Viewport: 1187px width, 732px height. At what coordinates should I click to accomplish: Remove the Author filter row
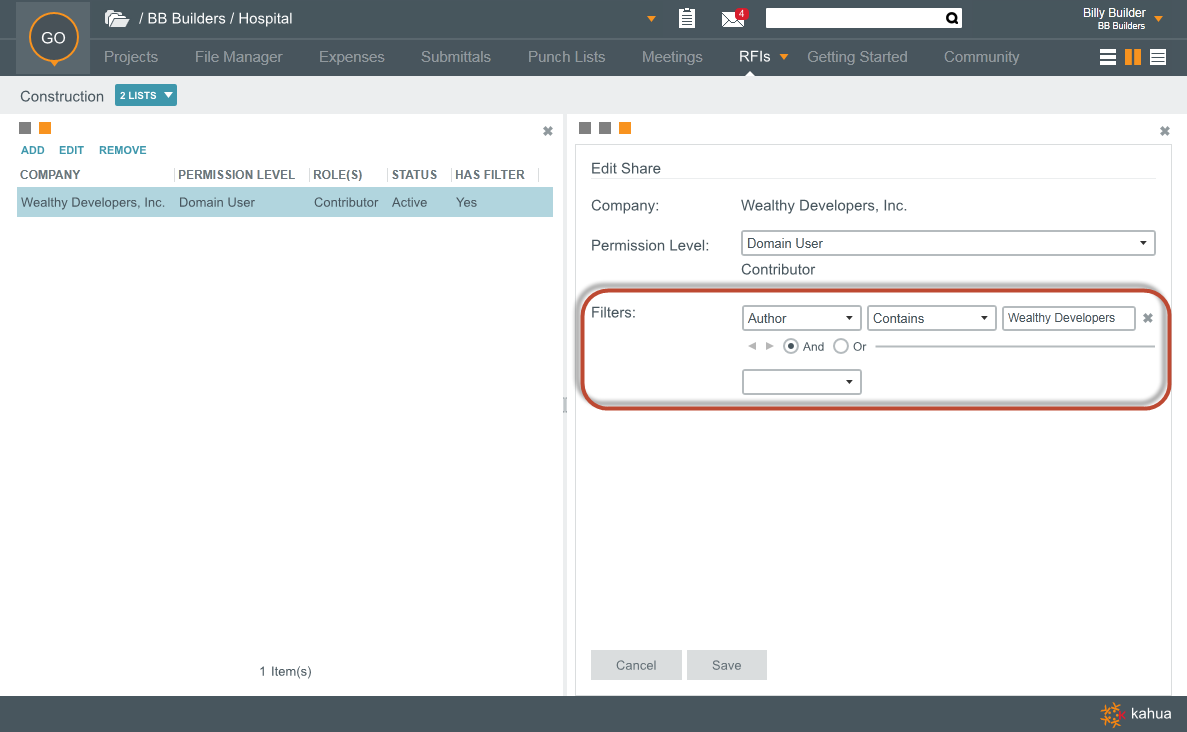[1148, 318]
